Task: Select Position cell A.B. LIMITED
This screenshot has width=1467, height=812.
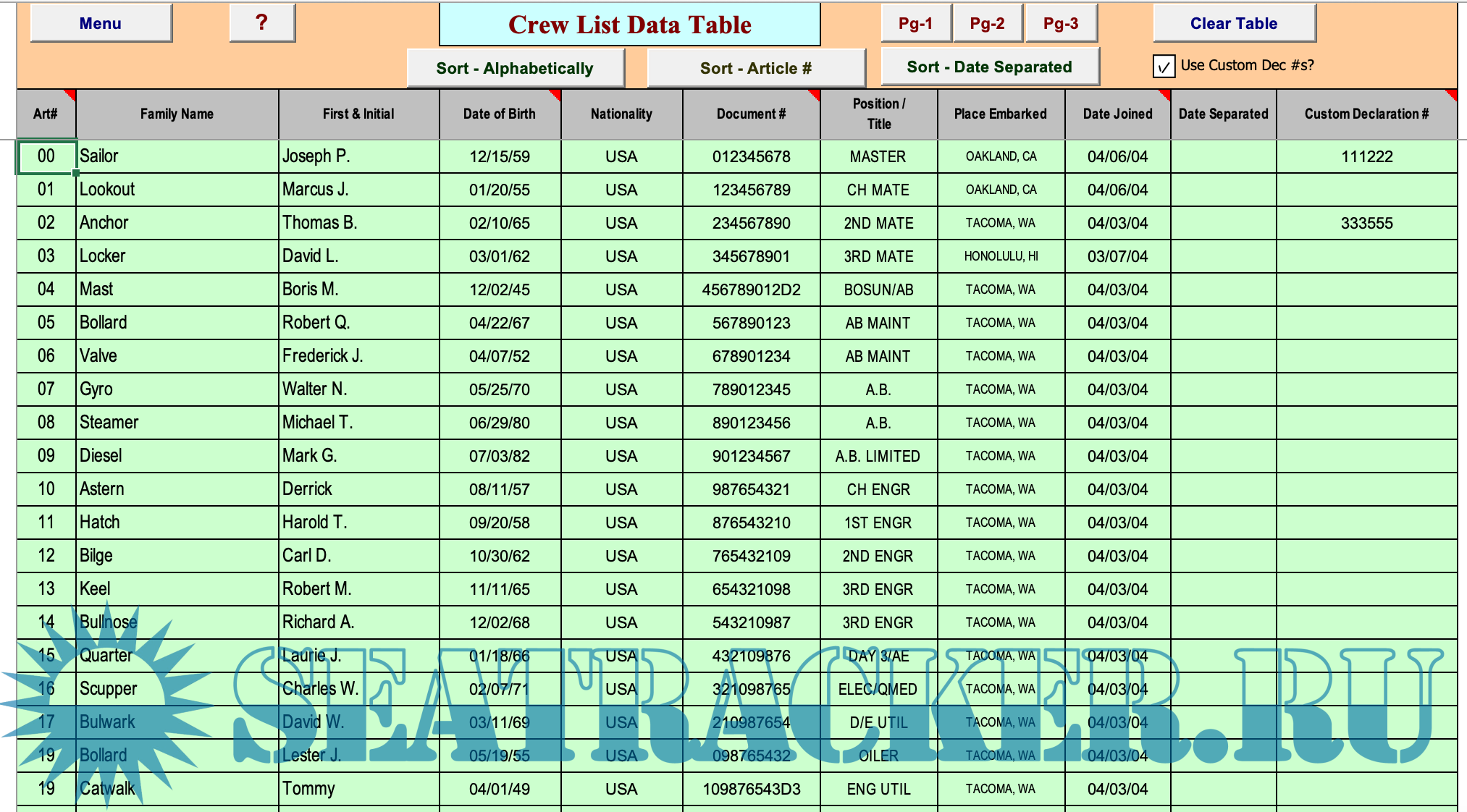Action: click(878, 456)
